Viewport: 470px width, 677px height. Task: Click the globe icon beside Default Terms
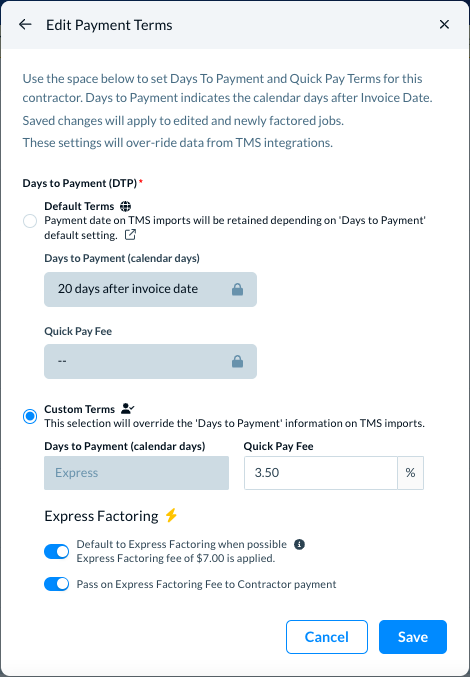point(125,206)
